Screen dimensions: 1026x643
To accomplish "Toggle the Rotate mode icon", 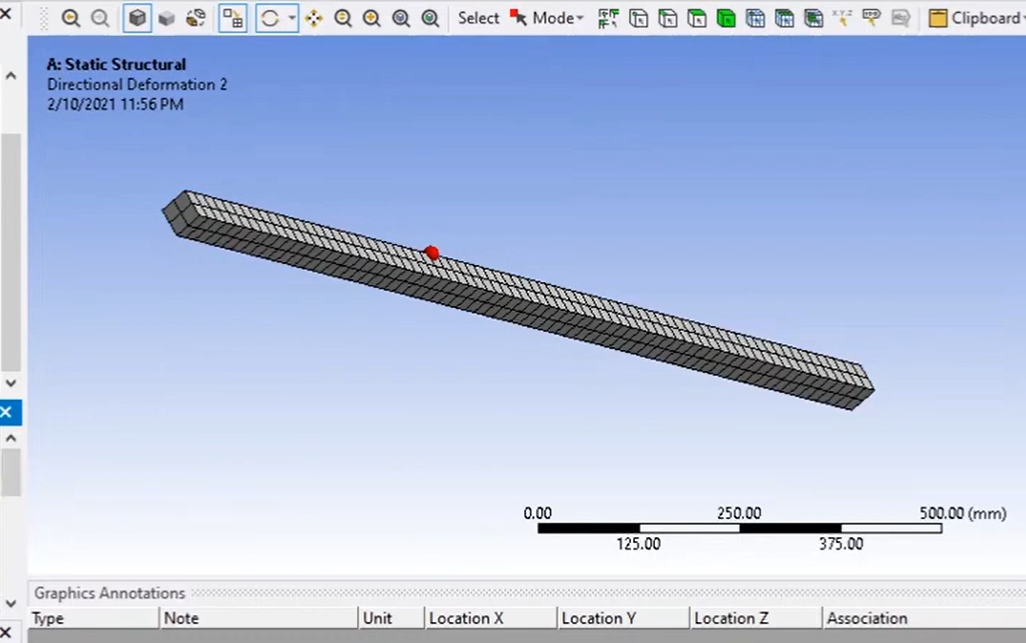I will pos(270,17).
